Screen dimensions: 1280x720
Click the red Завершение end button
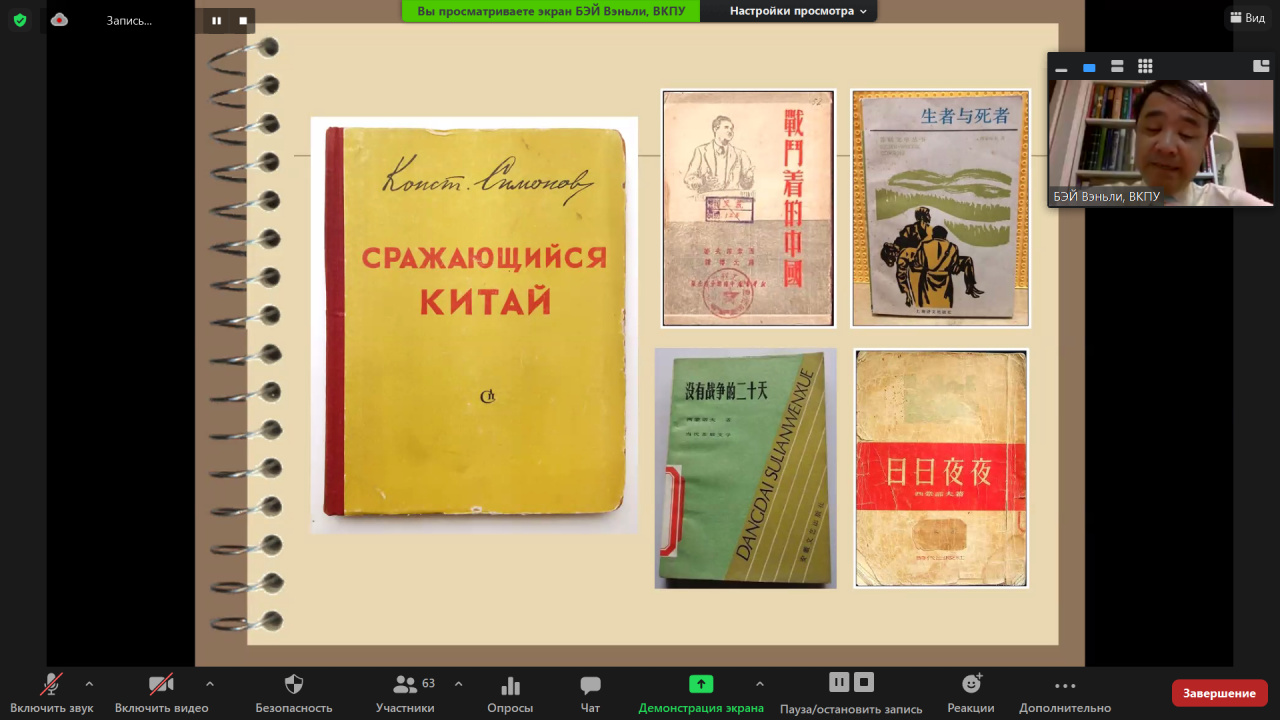click(1219, 693)
